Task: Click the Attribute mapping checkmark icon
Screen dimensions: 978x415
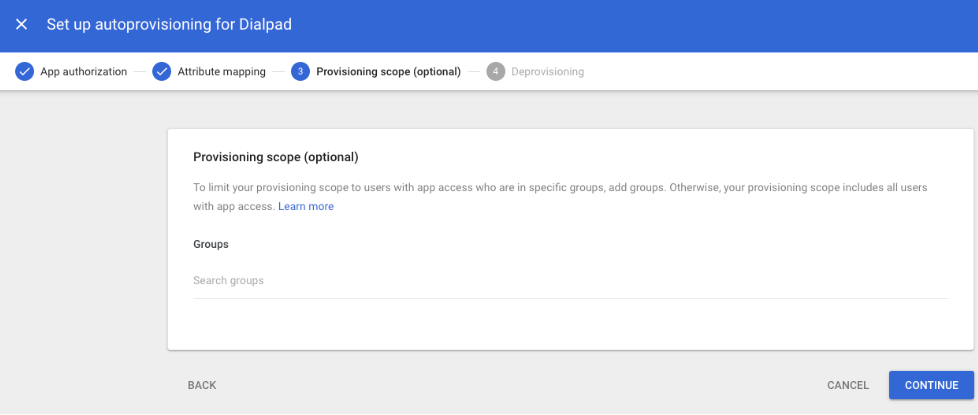Action: pos(162,72)
